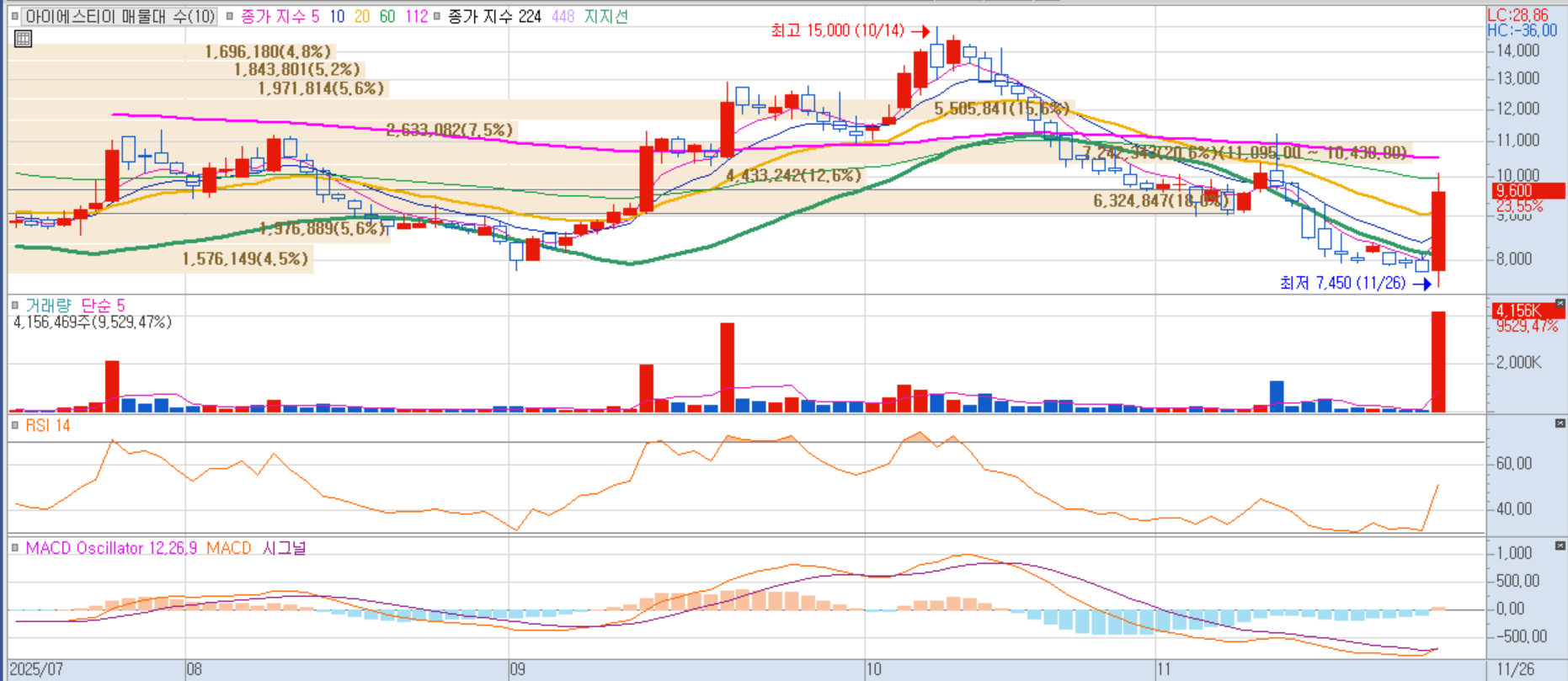Click volume profile value 4,433,242(12.6%)
The width and height of the screenshot is (1568, 681).
tap(794, 175)
